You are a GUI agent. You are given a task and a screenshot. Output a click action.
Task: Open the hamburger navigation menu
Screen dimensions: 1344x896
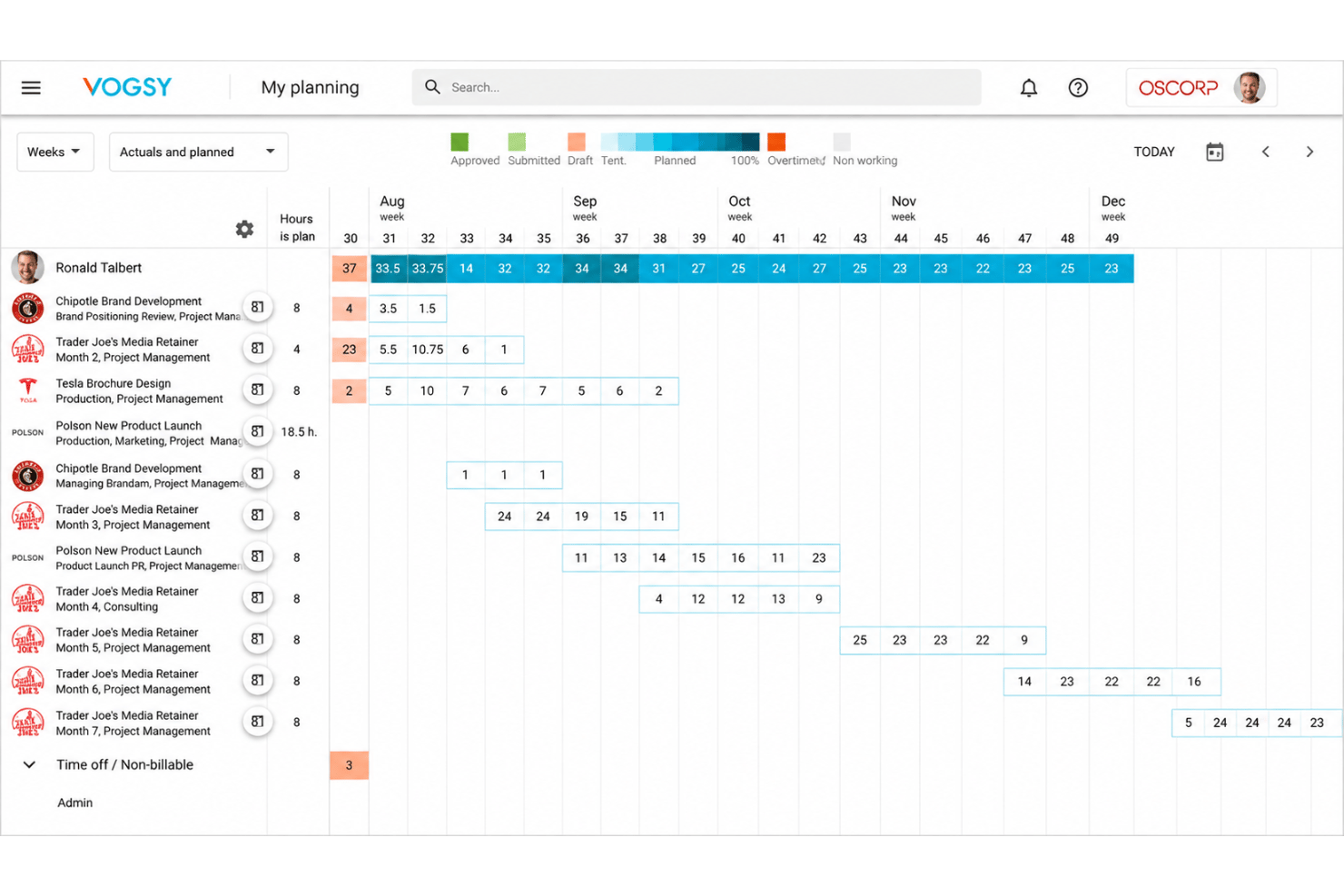(x=31, y=88)
